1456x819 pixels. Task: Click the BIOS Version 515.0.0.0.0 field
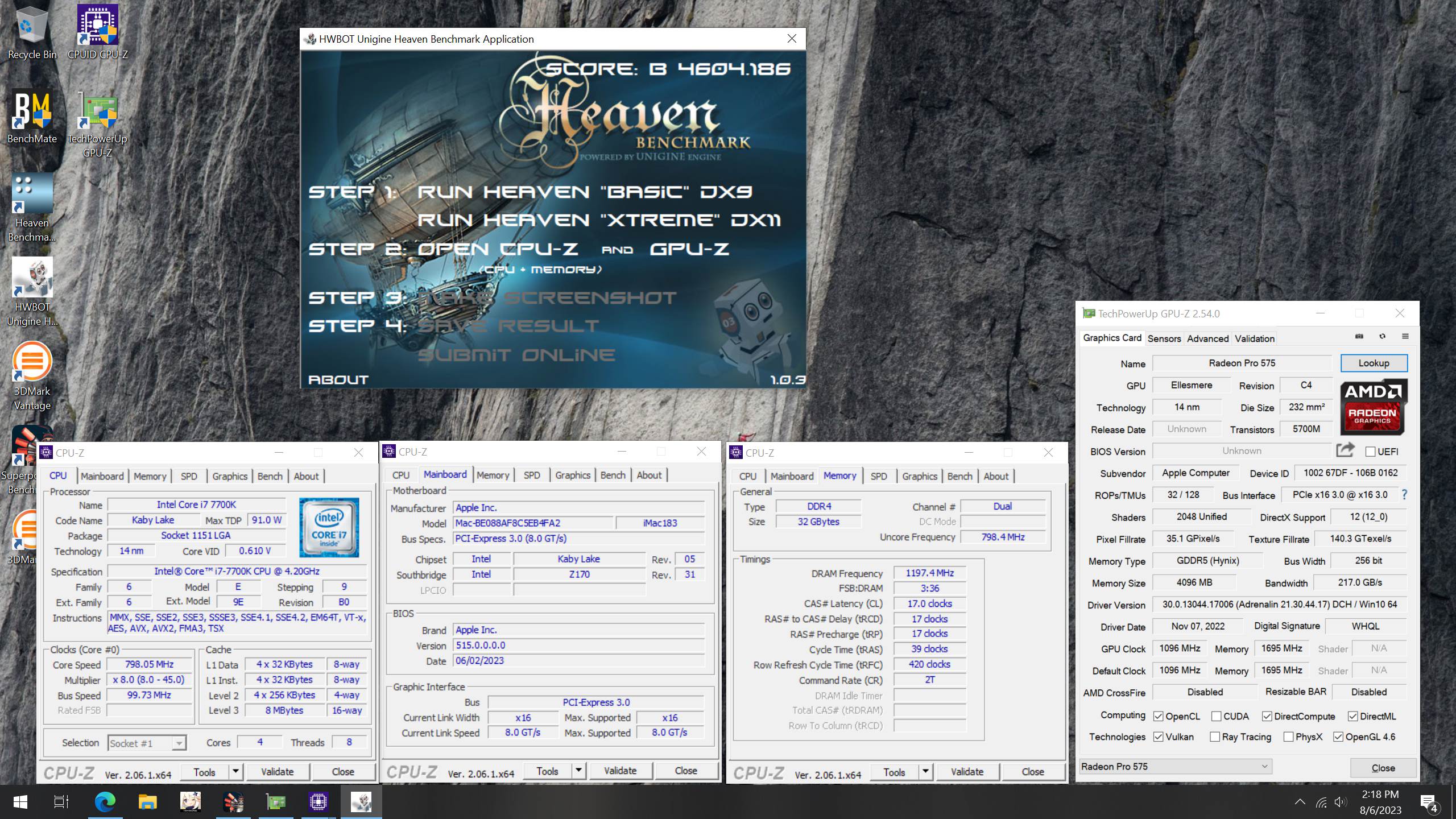pyautogui.click(x=579, y=646)
